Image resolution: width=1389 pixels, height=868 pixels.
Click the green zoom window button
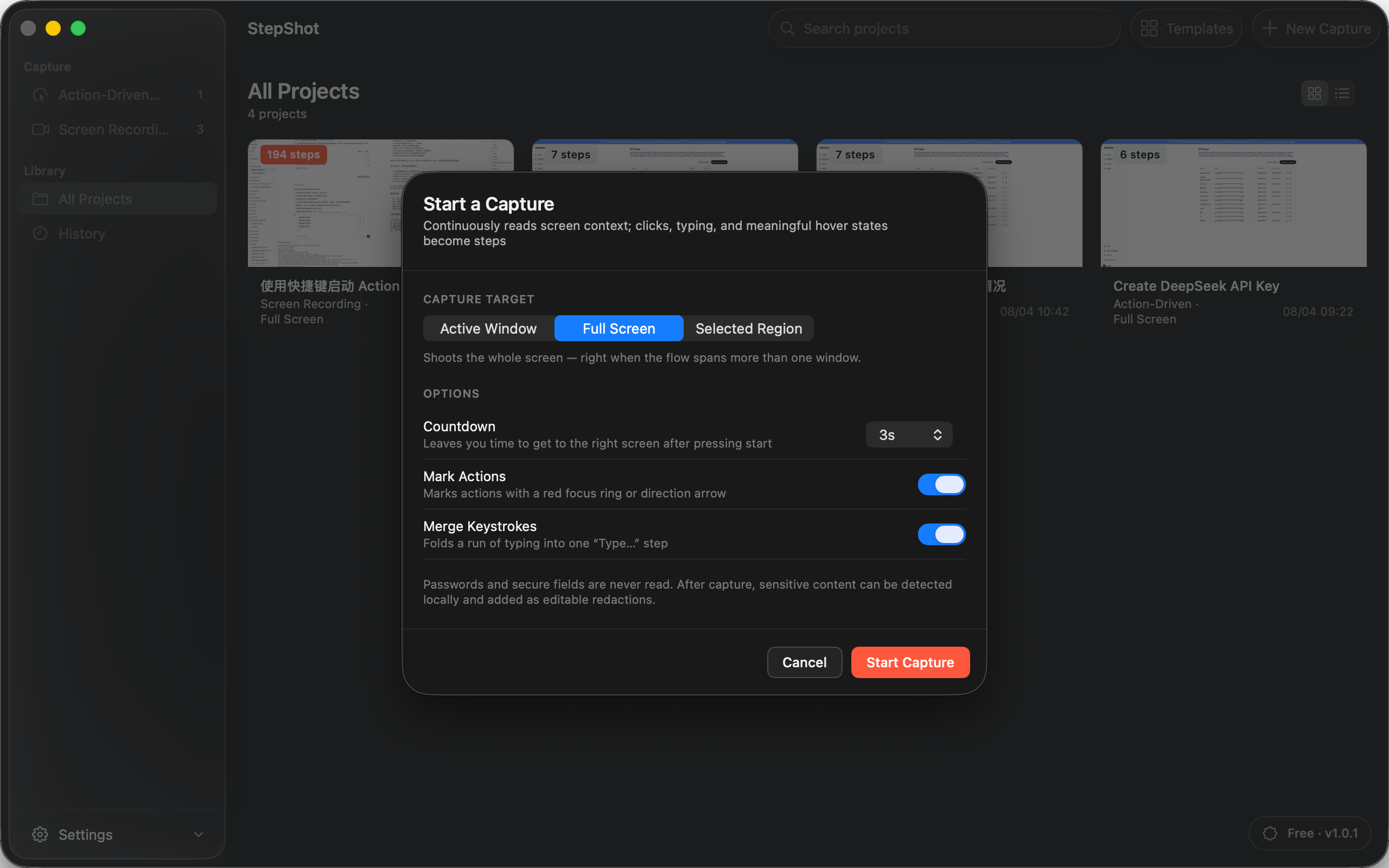[78, 28]
